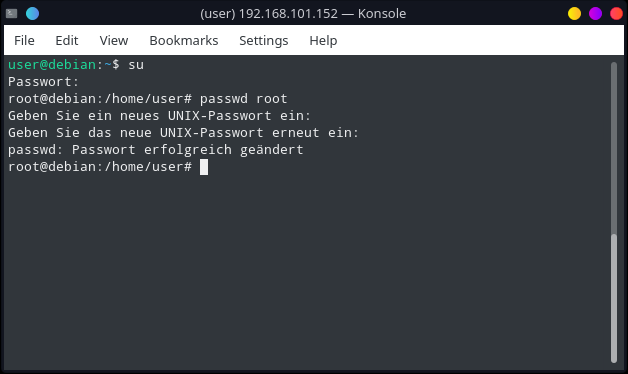Maximize window with the purple circle button
Viewport: 628px width, 374px height.
[595, 14]
